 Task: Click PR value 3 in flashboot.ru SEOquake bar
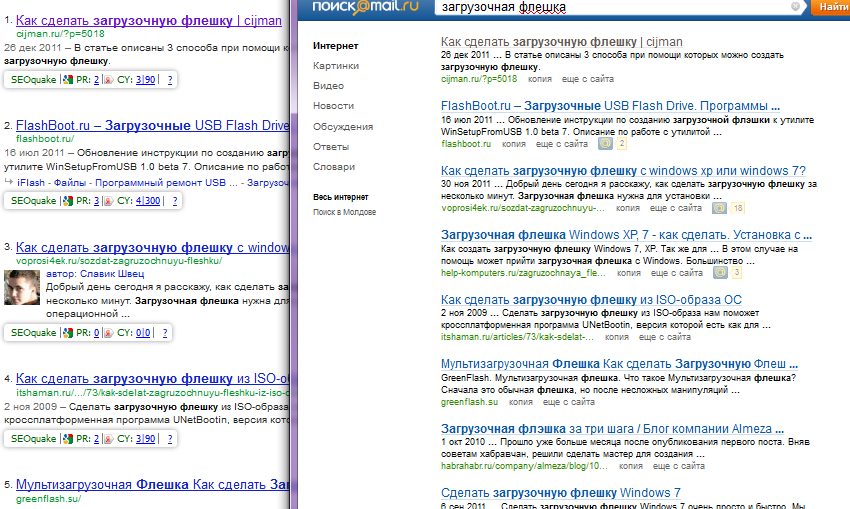[x=96, y=201]
